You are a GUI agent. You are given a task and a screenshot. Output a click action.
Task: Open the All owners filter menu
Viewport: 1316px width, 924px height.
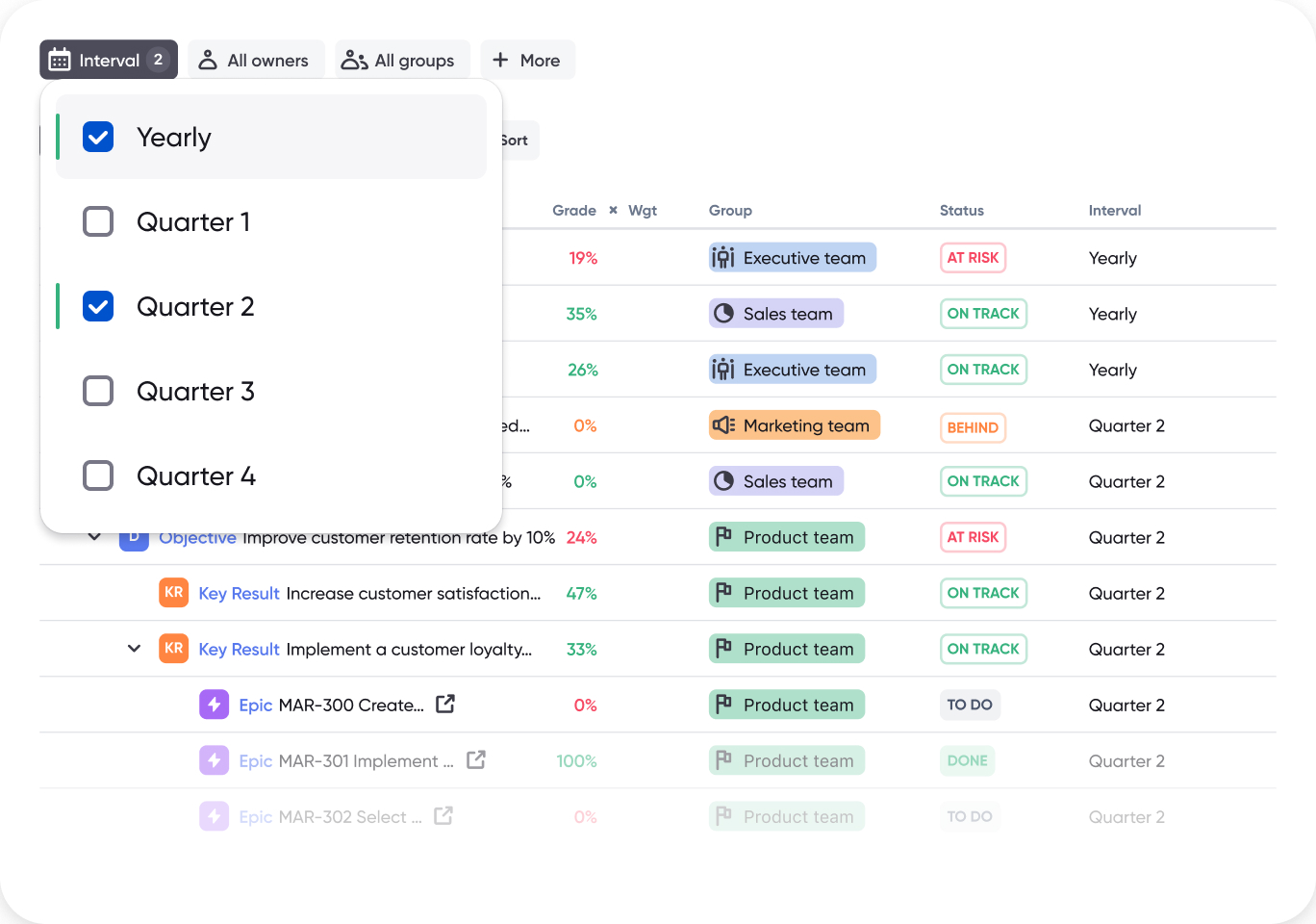click(255, 59)
